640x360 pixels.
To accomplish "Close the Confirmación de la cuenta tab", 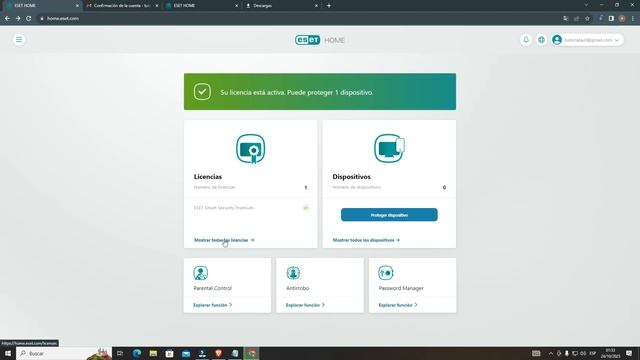I will coord(157,6).
